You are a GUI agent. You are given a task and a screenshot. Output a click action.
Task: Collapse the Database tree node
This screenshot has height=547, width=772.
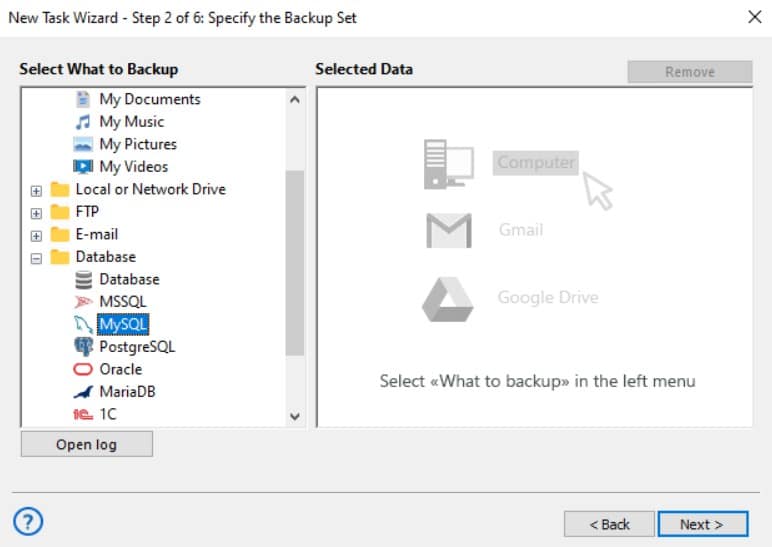coord(36,258)
